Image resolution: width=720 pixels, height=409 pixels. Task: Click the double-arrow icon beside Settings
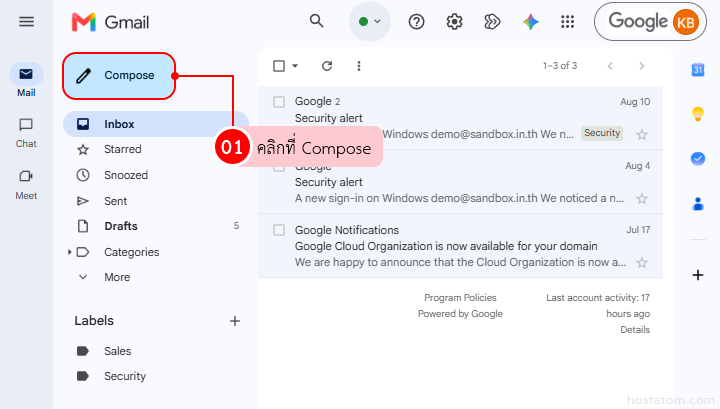[x=492, y=22]
